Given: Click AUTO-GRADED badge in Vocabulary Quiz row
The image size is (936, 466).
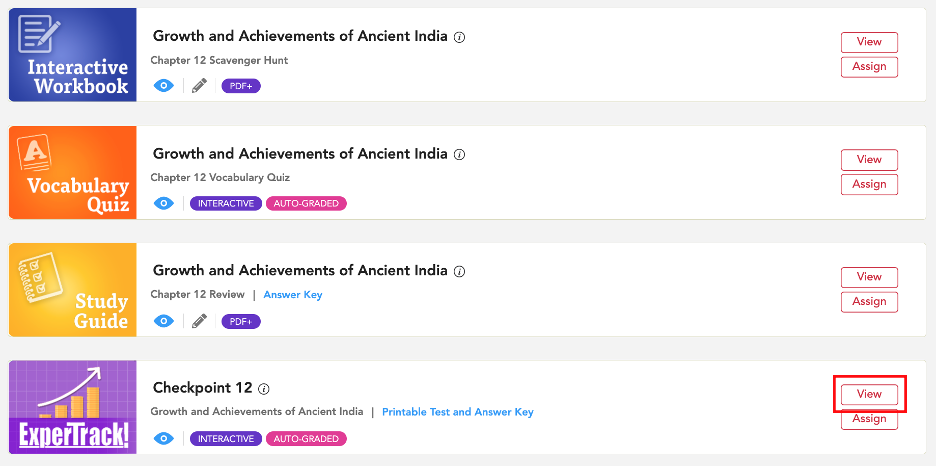Looking at the screenshot, I should point(306,203).
